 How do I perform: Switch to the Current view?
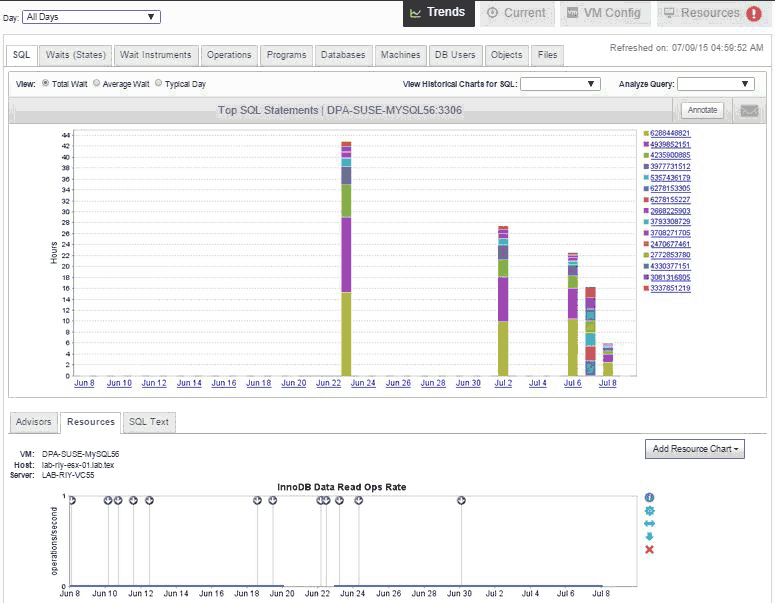(x=516, y=13)
